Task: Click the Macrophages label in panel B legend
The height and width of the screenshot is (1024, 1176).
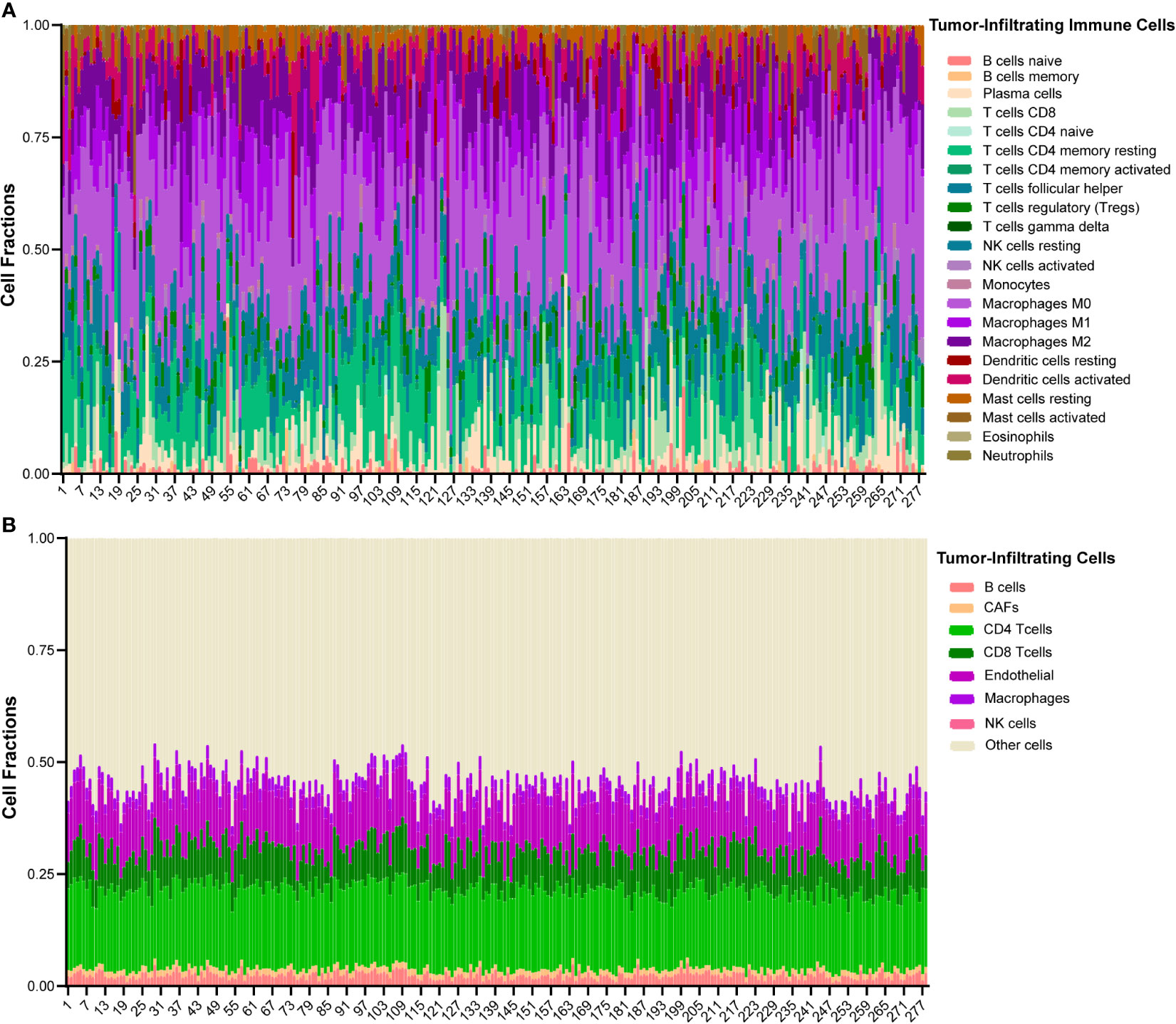Action: coord(1026,699)
